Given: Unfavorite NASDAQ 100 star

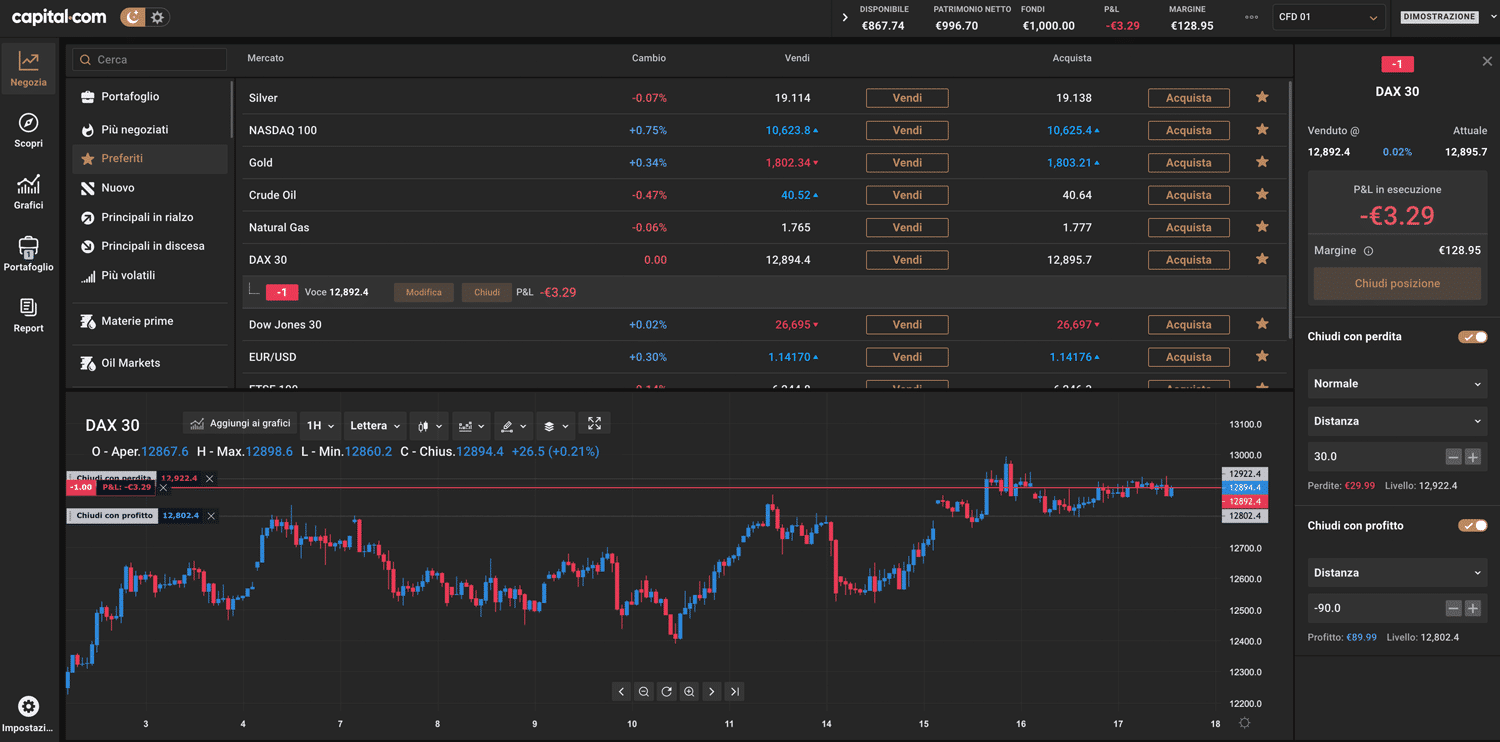Looking at the screenshot, I should click(1262, 130).
